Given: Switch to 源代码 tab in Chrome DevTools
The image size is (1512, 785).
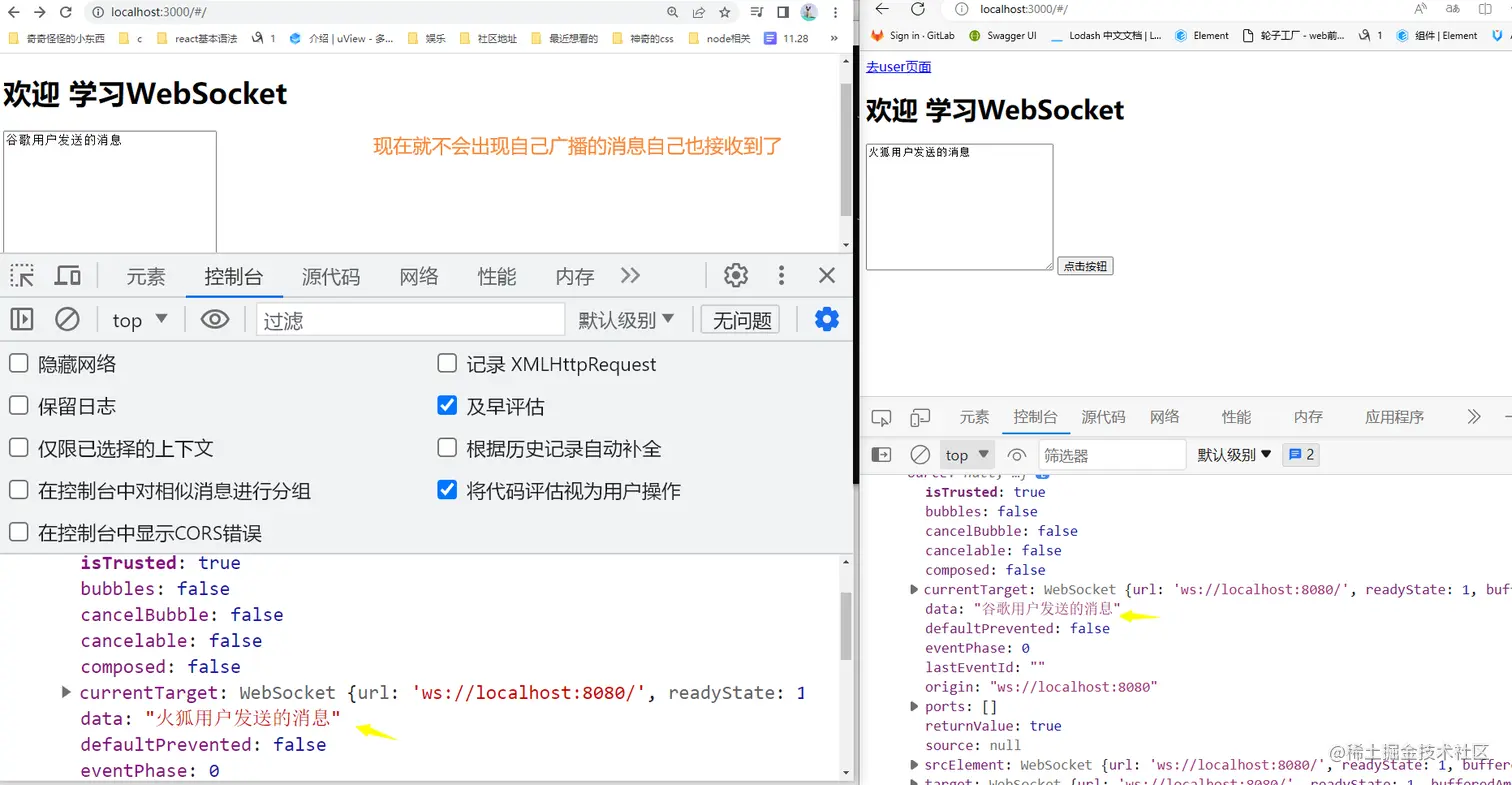Looking at the screenshot, I should (x=331, y=277).
